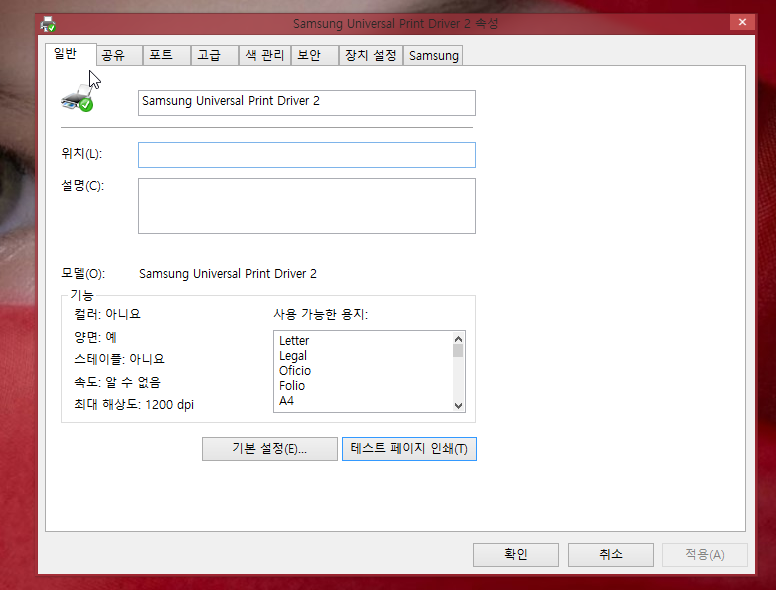Focus the 위치(L) location field
Image resolution: width=776 pixels, height=590 pixels.
coord(307,155)
